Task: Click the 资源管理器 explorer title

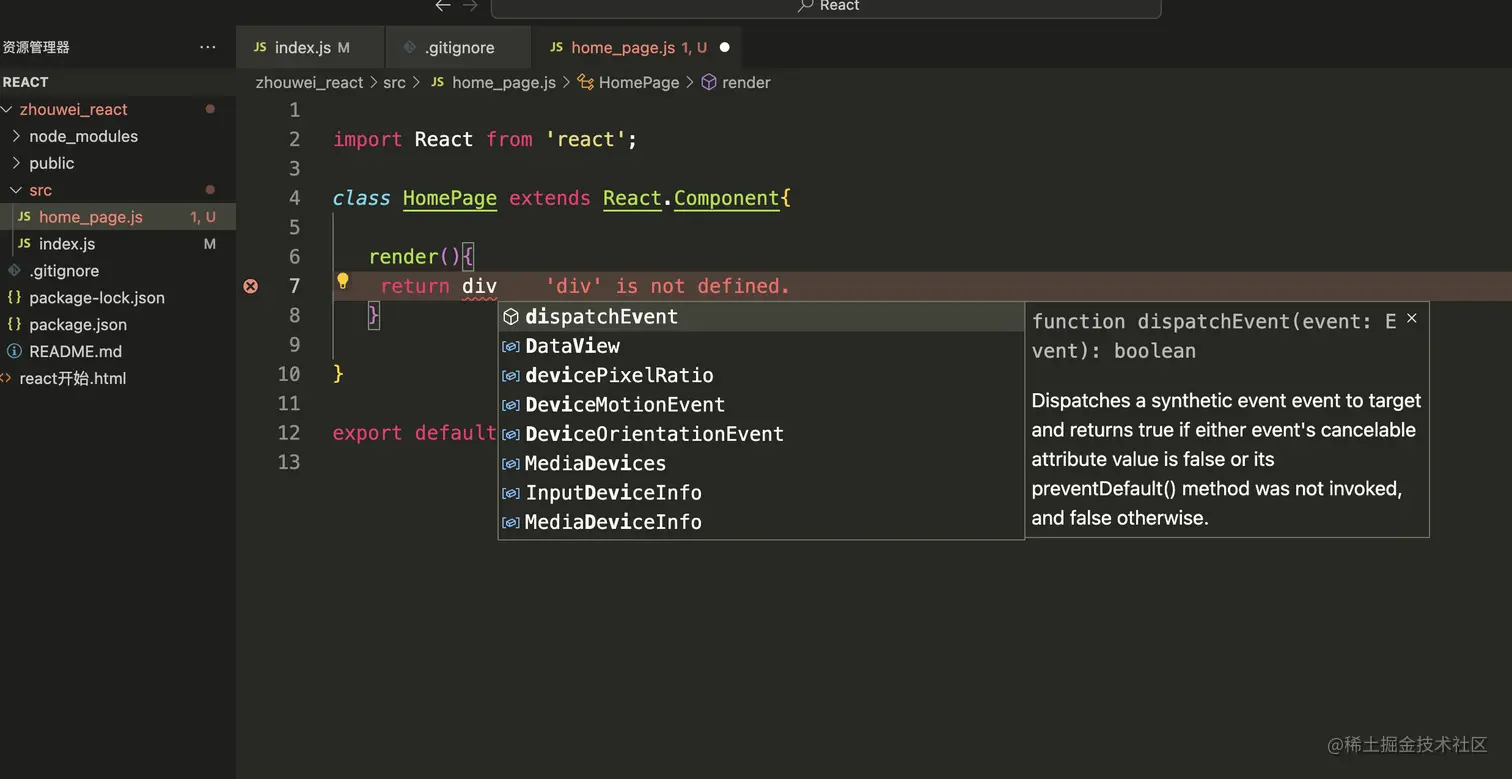Action: 36,47
